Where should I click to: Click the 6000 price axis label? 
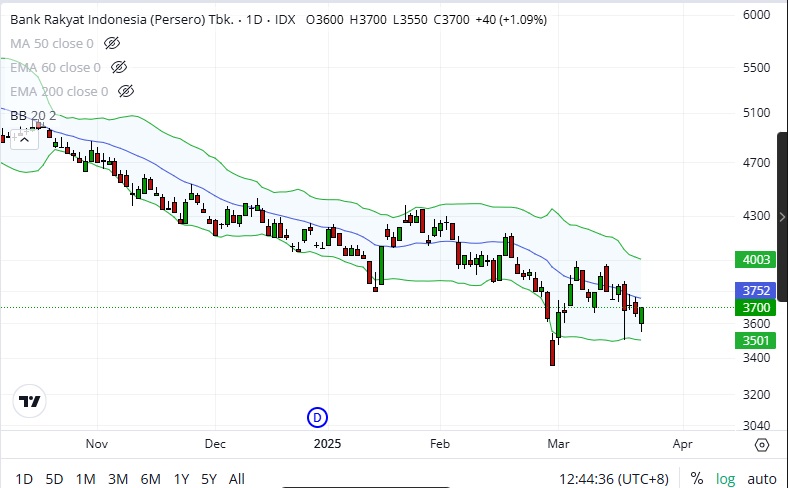(756, 15)
